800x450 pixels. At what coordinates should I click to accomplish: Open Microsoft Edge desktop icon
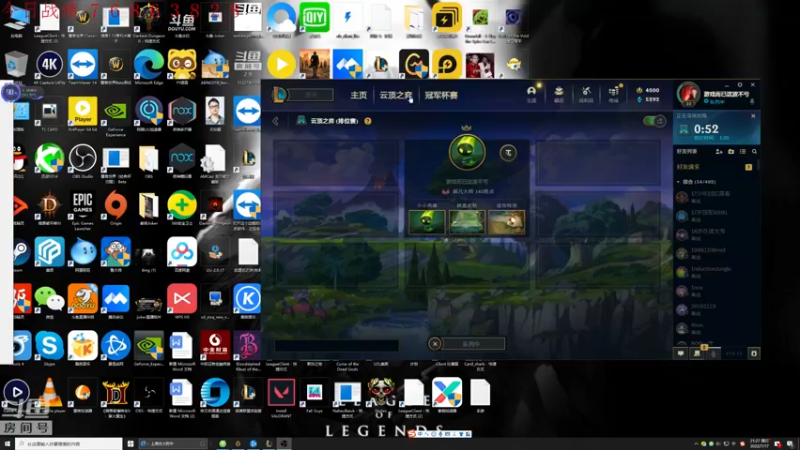tap(148, 65)
